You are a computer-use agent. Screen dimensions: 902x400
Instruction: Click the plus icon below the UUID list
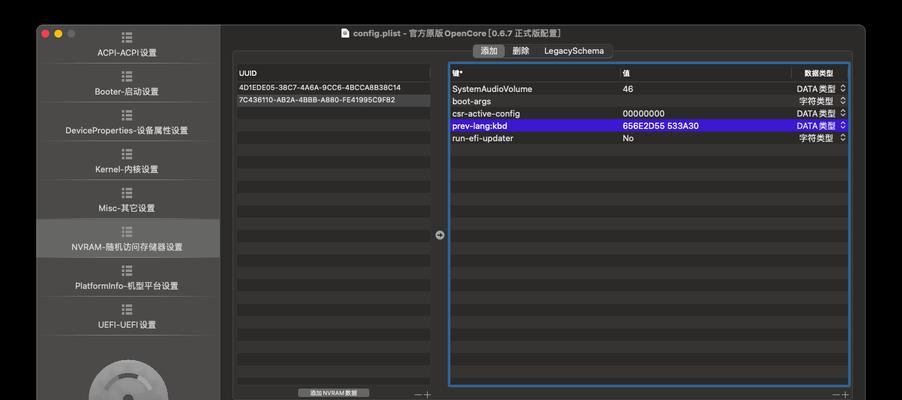point(427,394)
